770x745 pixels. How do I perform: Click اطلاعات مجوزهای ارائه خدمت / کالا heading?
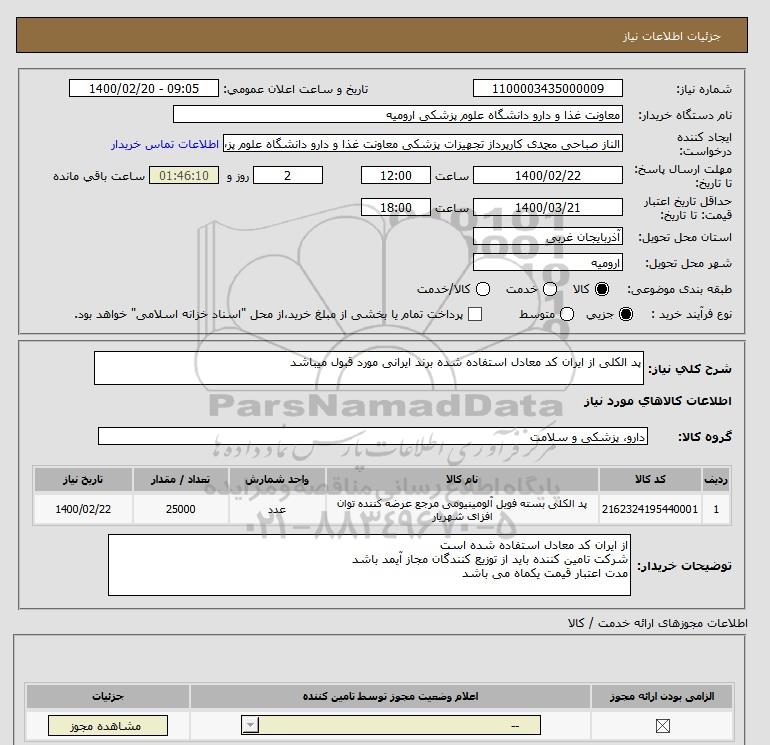click(658, 623)
